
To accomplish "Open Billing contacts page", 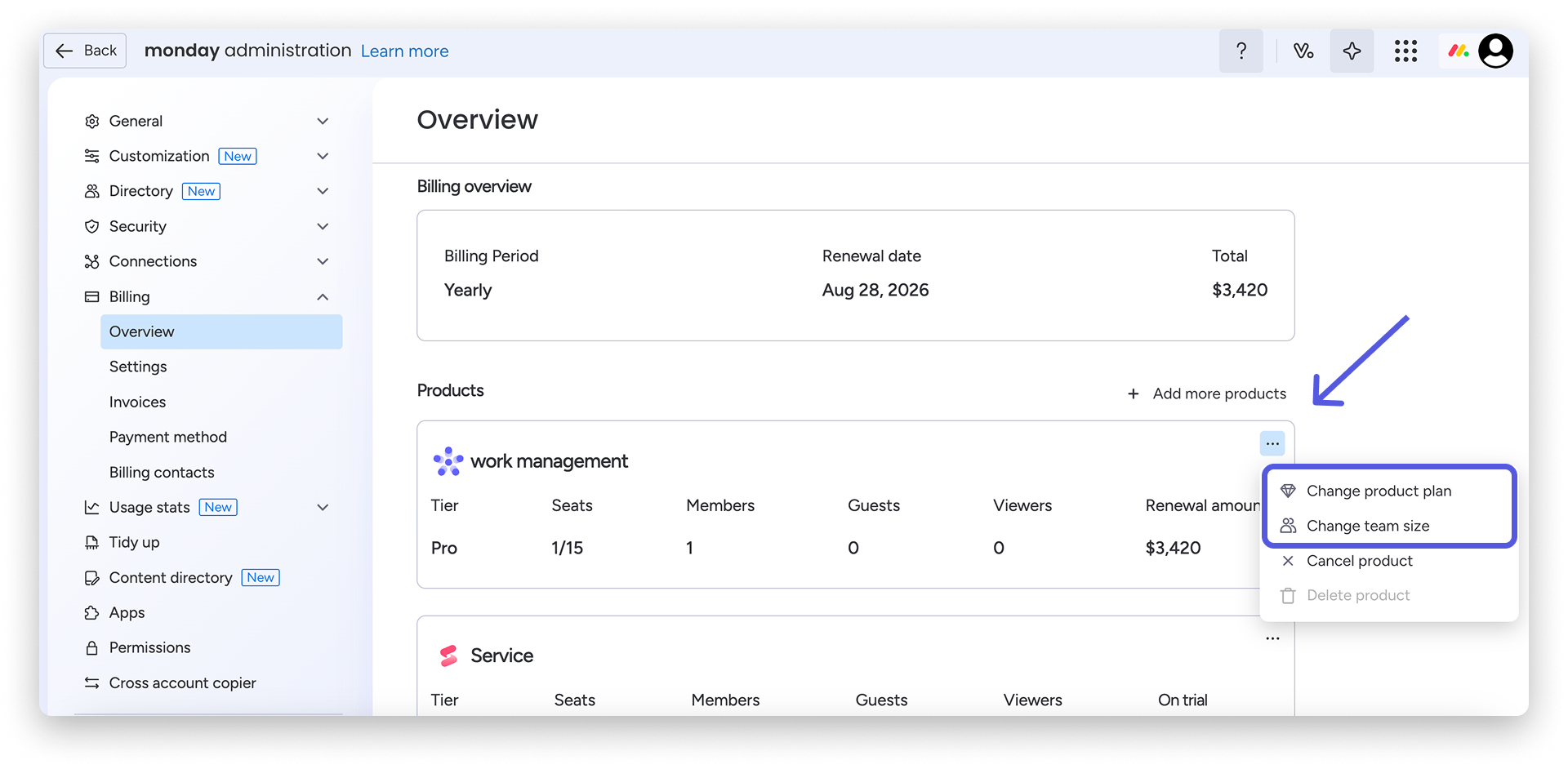I will [x=162, y=472].
